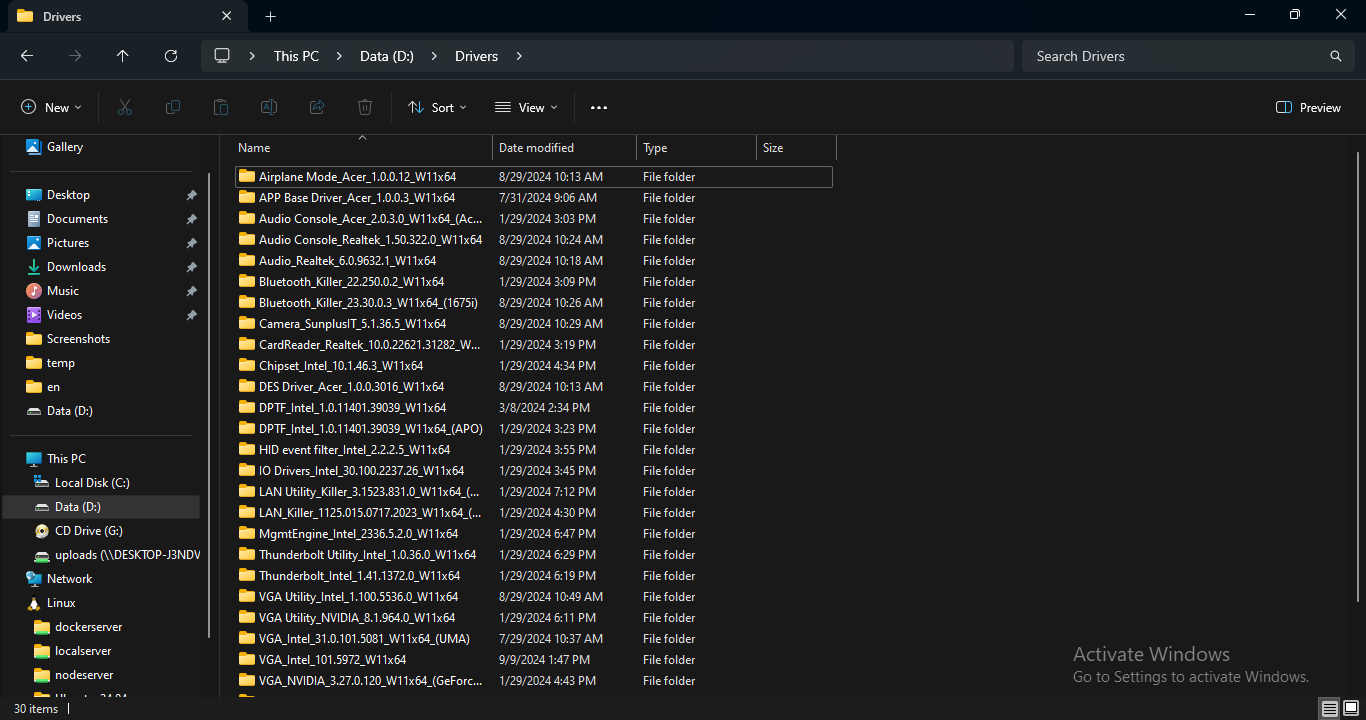Expand chevron after This PC breadcrumb

point(340,56)
